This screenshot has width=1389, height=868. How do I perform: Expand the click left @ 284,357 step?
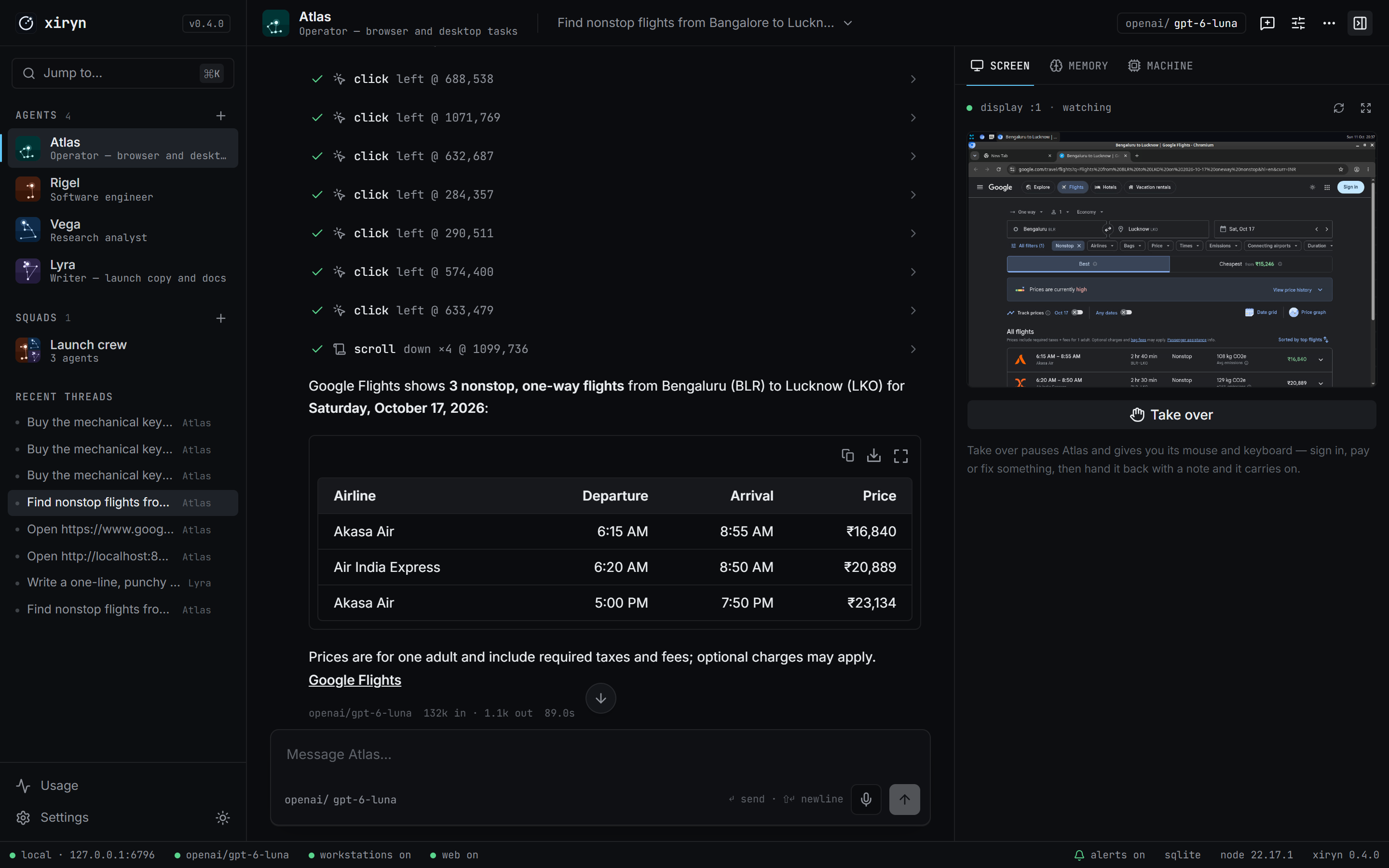click(x=614, y=195)
